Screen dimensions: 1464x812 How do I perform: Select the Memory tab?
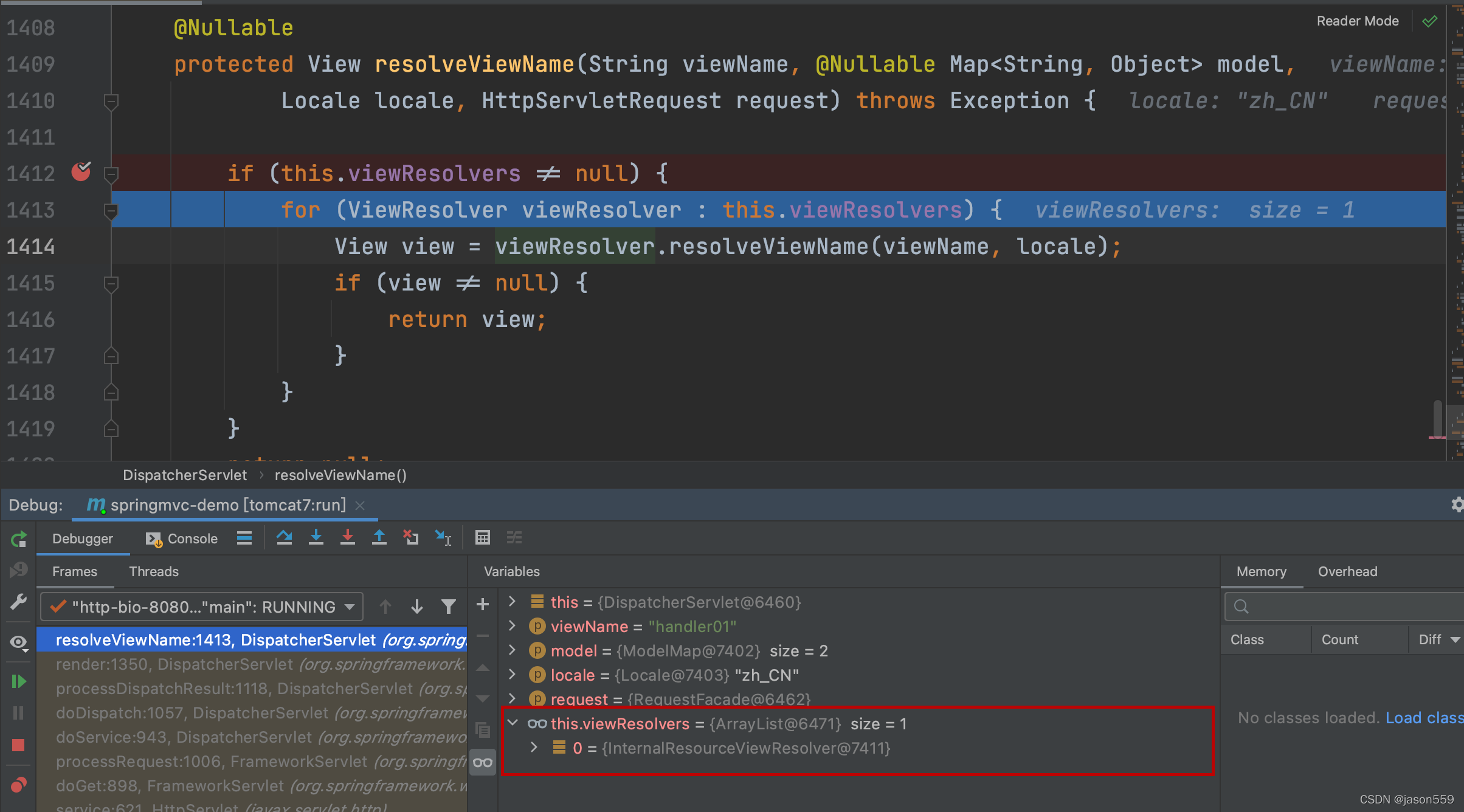point(1262,571)
